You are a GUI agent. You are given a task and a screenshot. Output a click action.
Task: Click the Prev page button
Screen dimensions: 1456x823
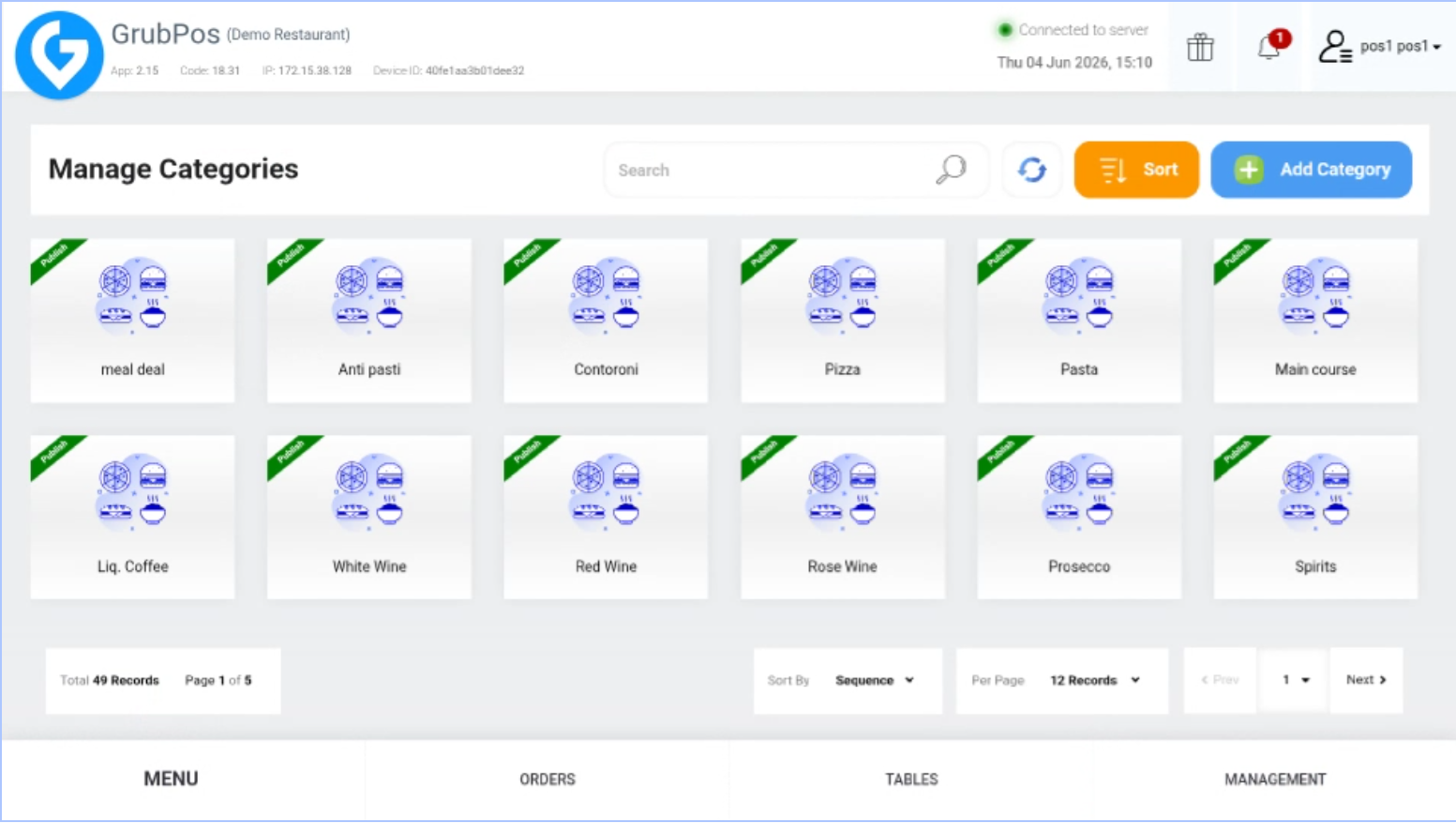[x=1220, y=681]
